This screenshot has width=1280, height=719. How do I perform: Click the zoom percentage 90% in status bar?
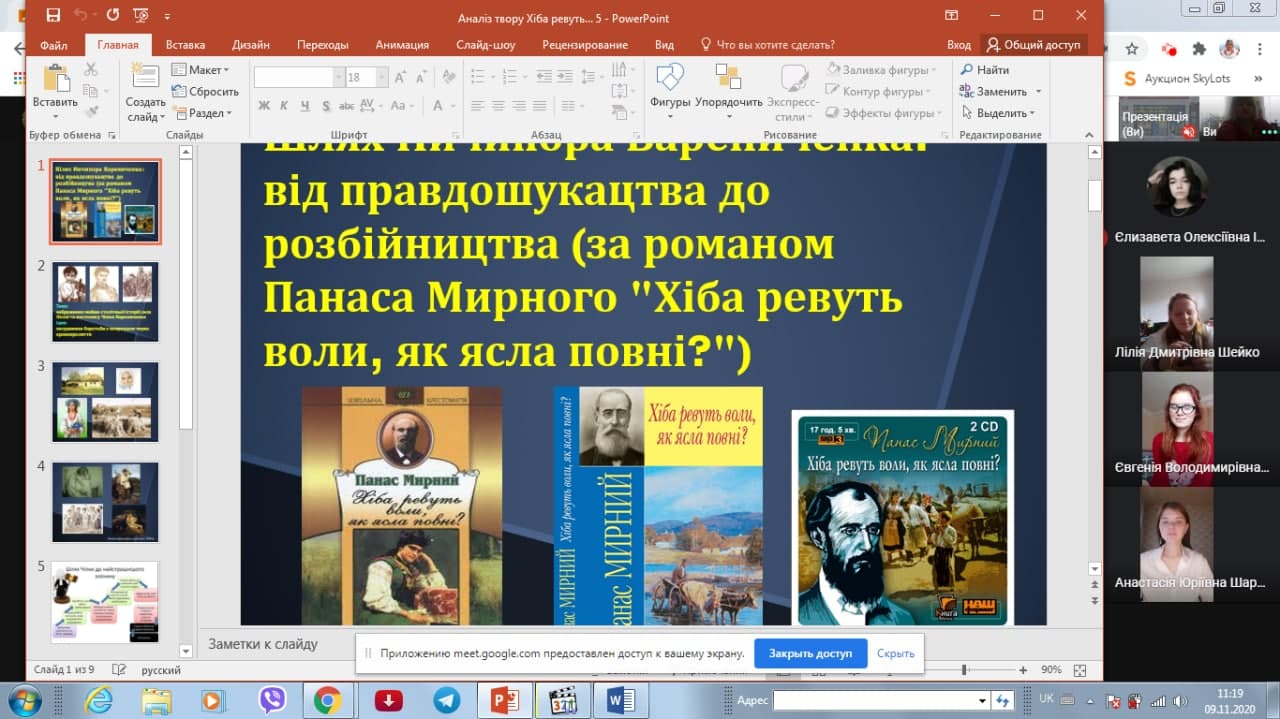tap(1051, 670)
